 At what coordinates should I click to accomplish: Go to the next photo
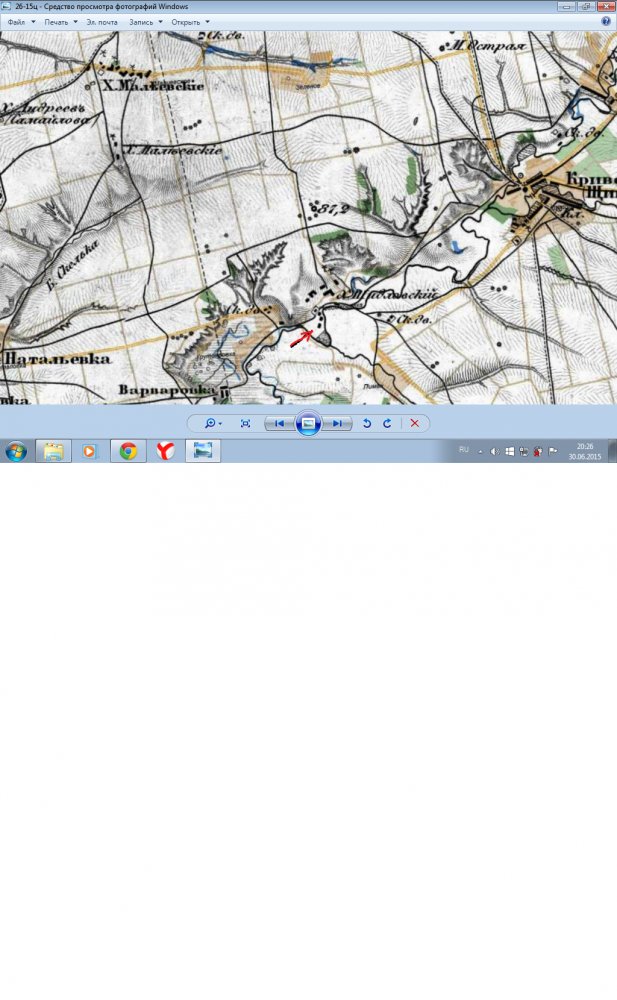tap(338, 424)
